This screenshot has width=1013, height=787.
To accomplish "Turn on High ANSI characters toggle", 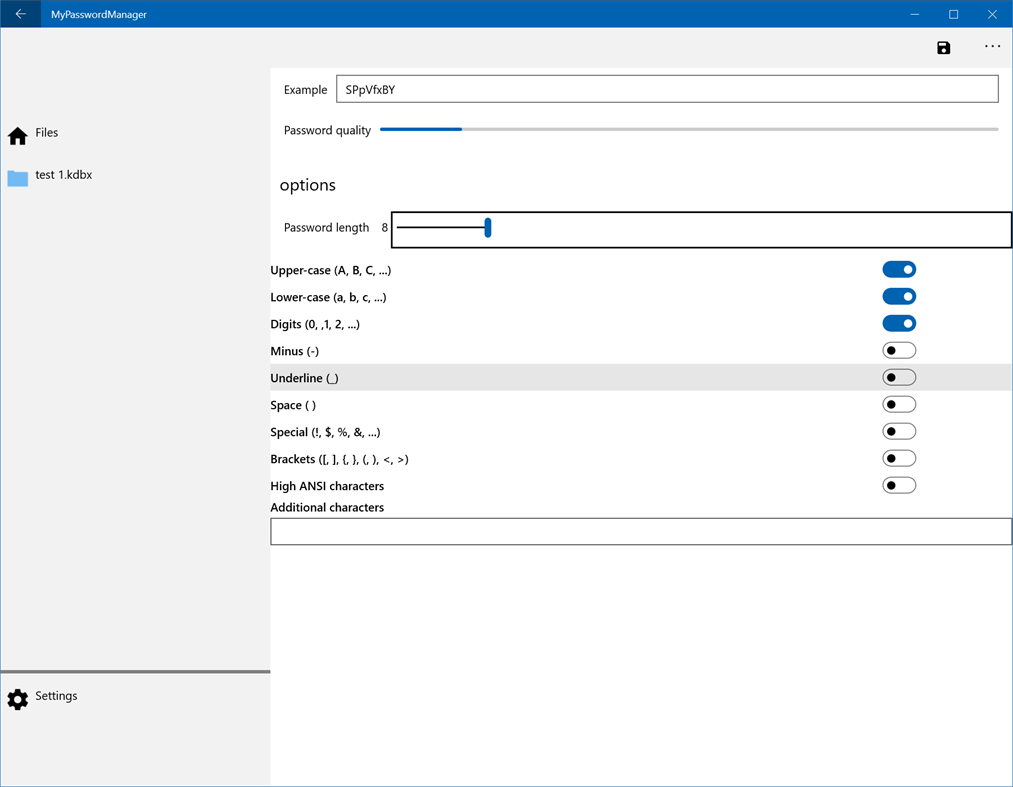I will pos(898,484).
